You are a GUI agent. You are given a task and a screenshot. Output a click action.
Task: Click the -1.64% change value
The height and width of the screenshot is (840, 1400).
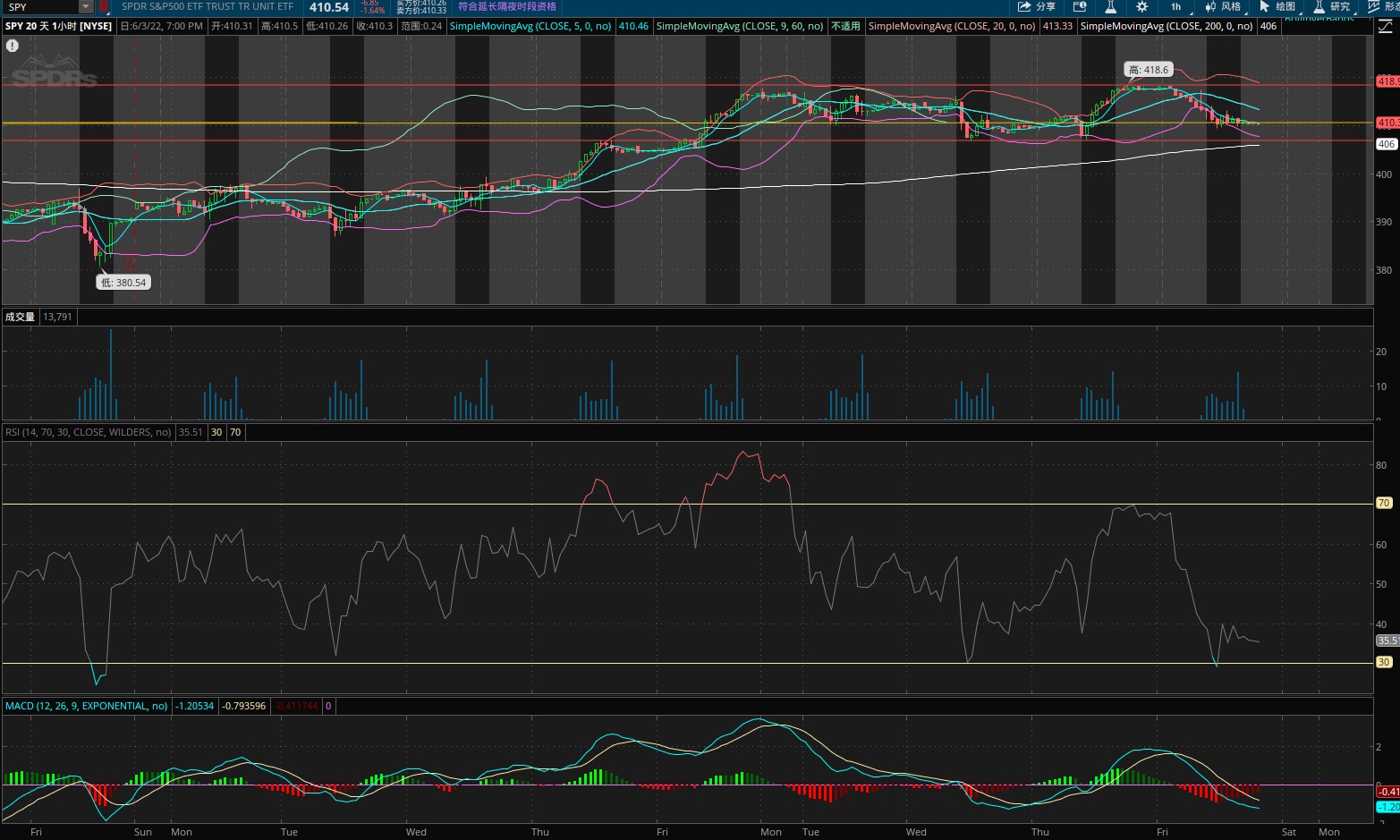(x=373, y=11)
